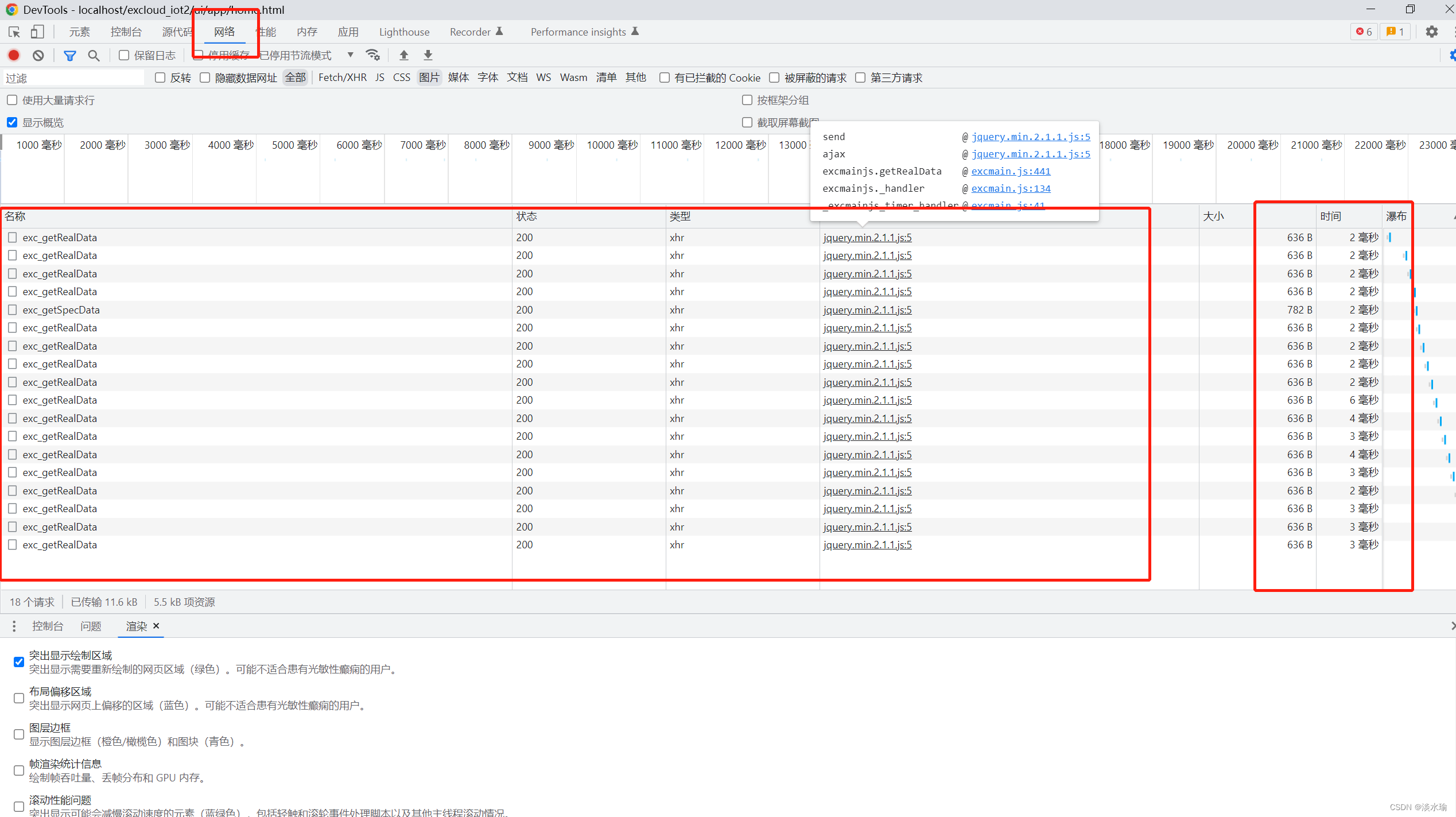Toggle the network filter funnel icon
Image resolution: width=1456 pixels, height=817 pixels.
coord(70,55)
